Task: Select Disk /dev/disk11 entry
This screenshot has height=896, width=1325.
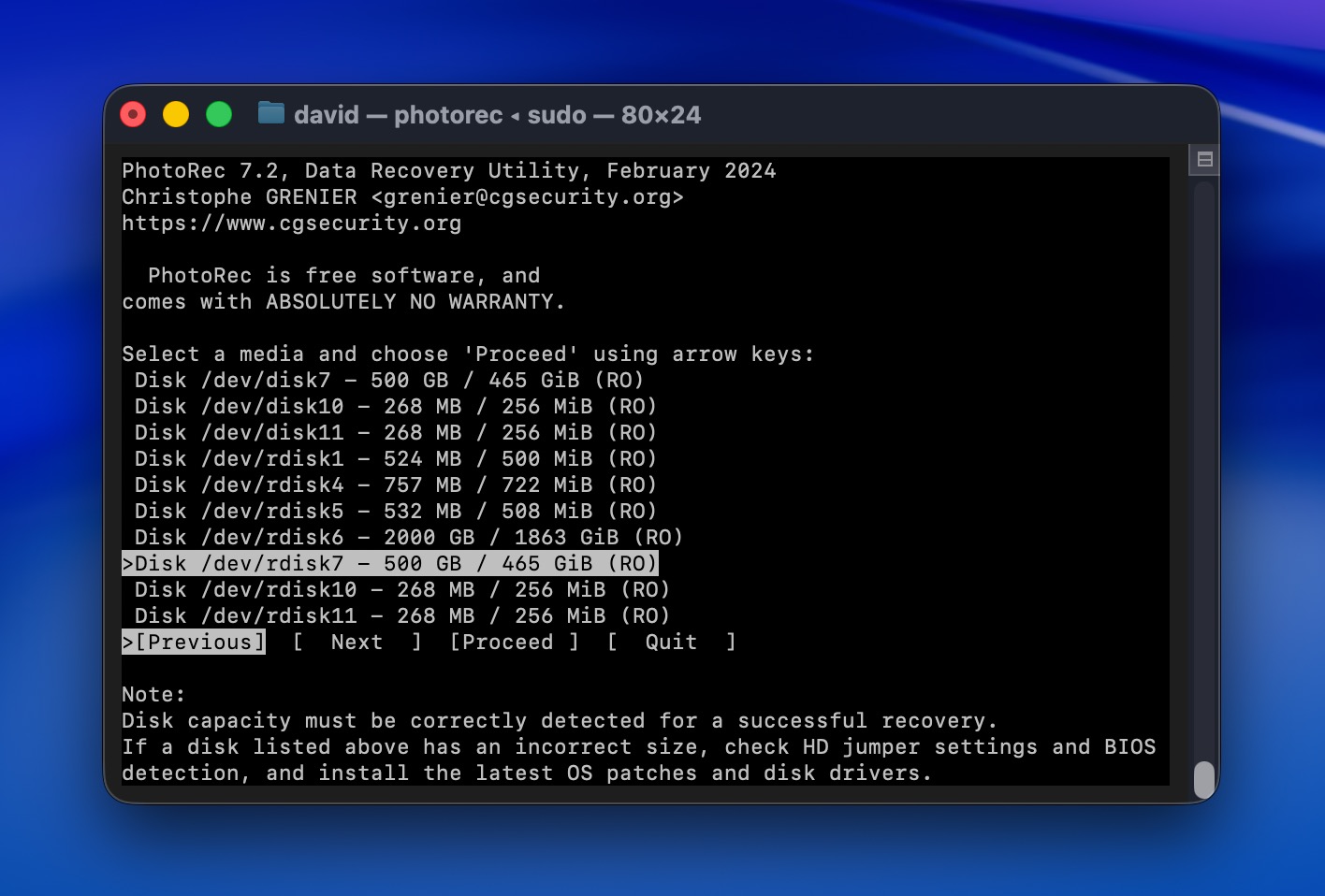Action: click(x=393, y=432)
